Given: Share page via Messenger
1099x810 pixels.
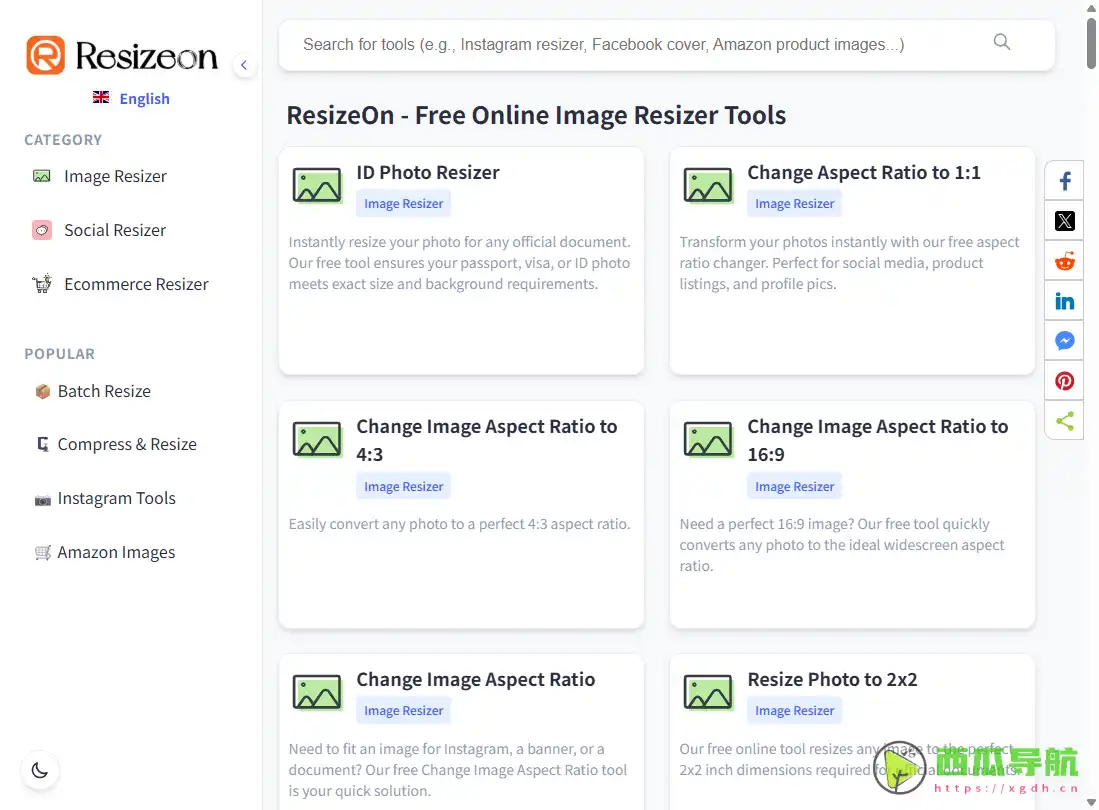Looking at the screenshot, I should tap(1065, 341).
